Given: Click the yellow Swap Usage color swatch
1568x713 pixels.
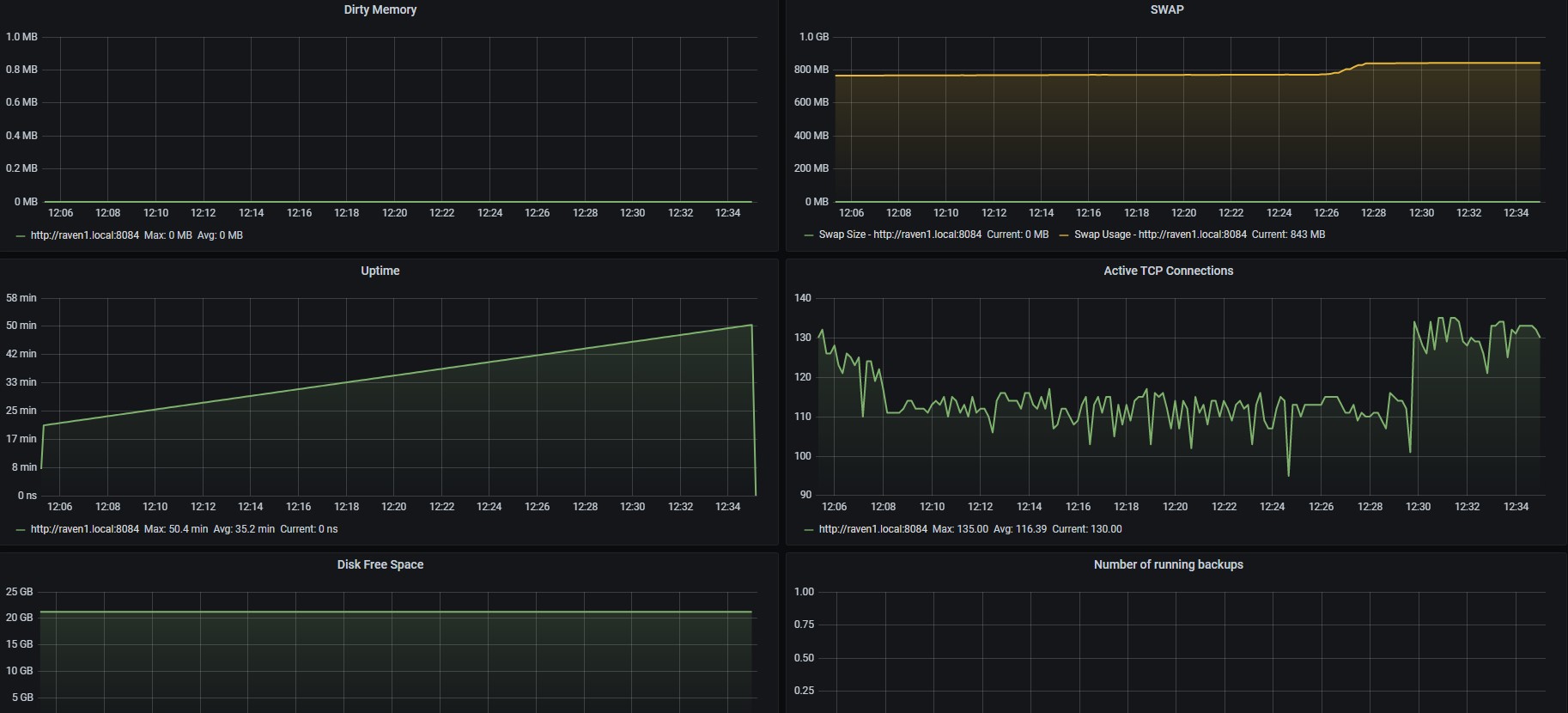Looking at the screenshot, I should [x=1064, y=235].
